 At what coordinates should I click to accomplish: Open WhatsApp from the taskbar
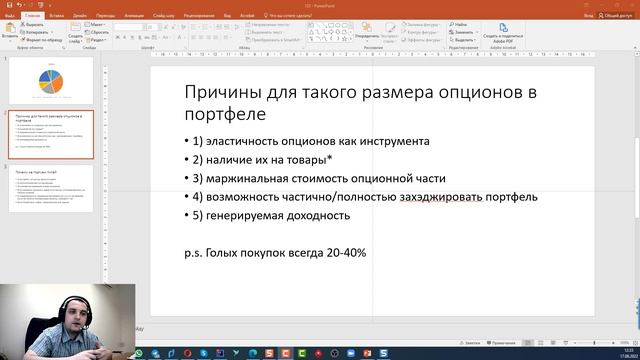(139, 353)
